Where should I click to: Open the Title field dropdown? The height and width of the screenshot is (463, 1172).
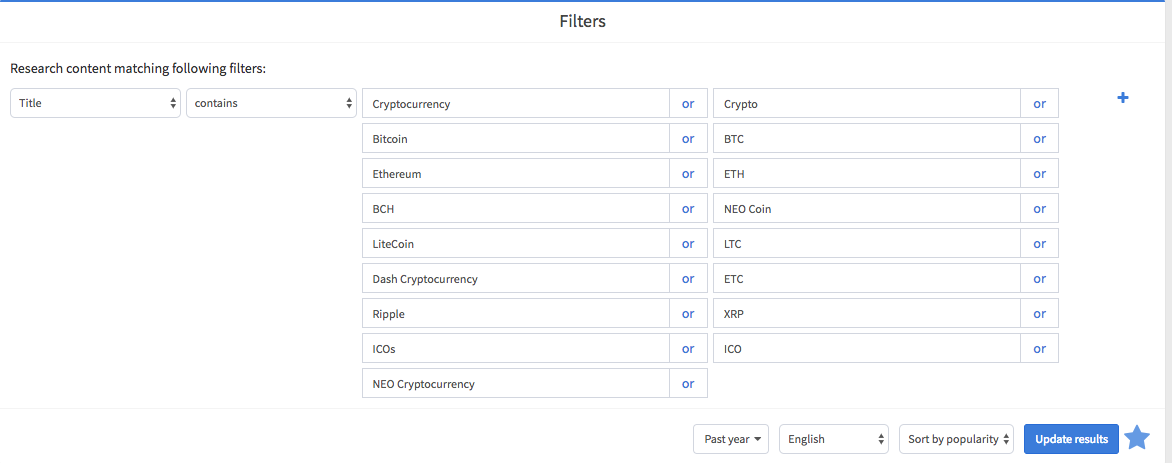pos(96,103)
